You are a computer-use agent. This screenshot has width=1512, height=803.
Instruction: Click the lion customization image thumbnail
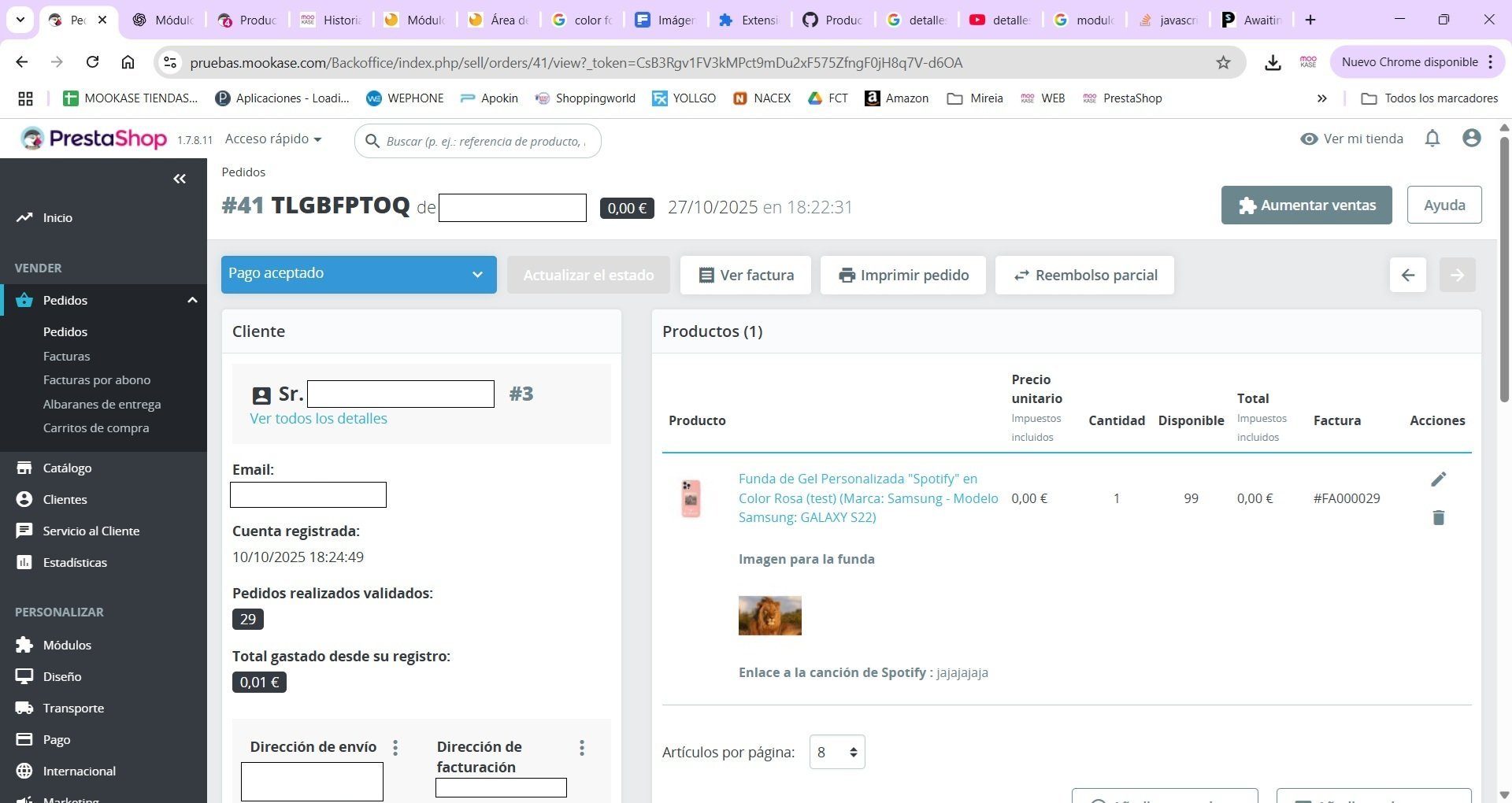point(770,616)
